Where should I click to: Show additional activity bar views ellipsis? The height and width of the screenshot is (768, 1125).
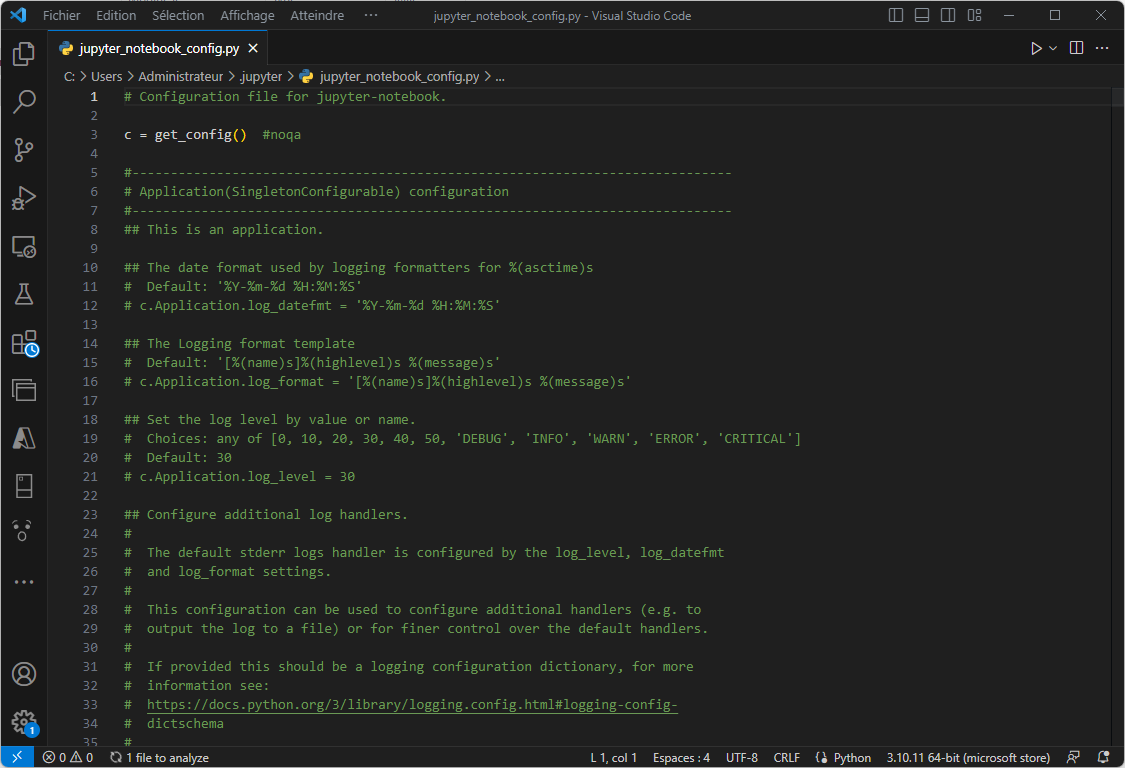click(24, 582)
